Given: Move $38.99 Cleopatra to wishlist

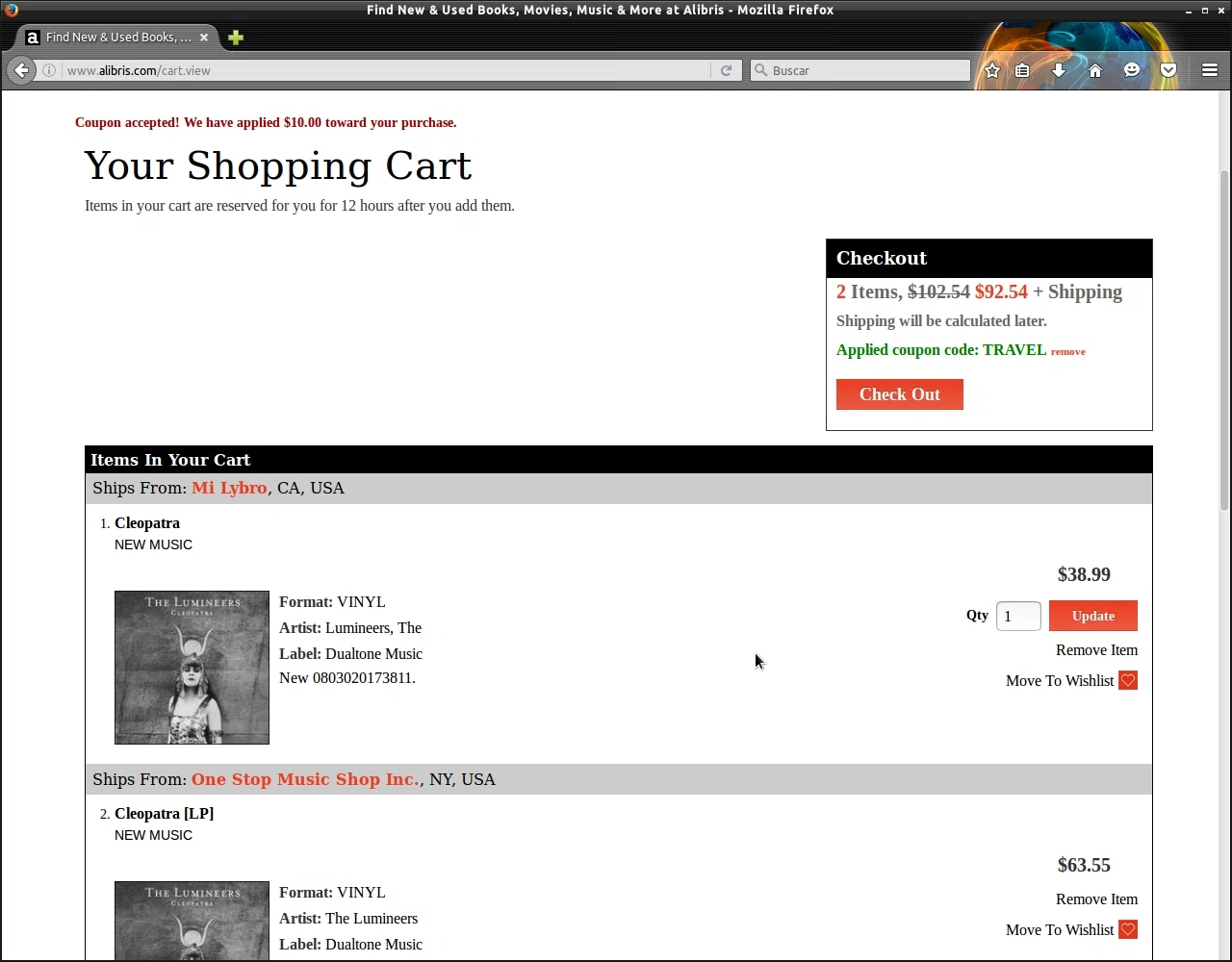Looking at the screenshot, I should (x=1060, y=681).
